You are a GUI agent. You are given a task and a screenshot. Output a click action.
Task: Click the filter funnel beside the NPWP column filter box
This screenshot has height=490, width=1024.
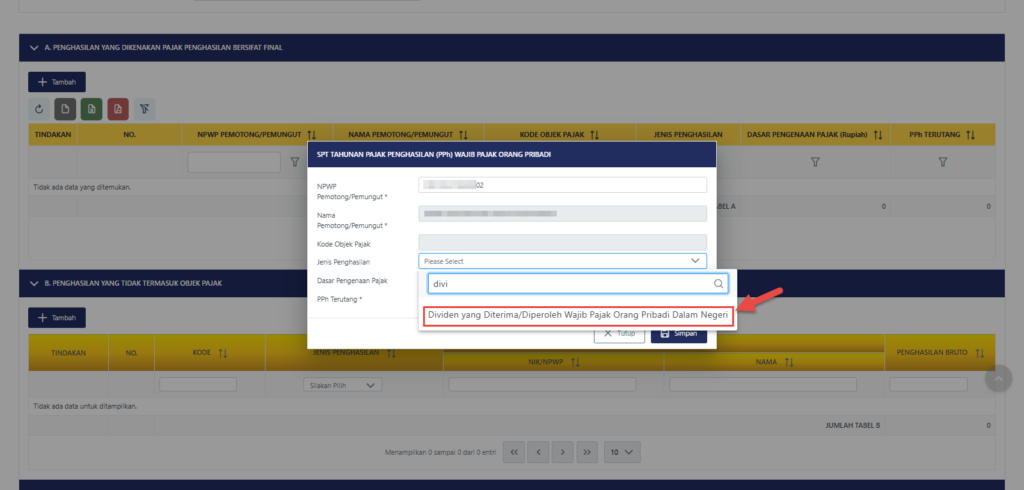point(280,162)
